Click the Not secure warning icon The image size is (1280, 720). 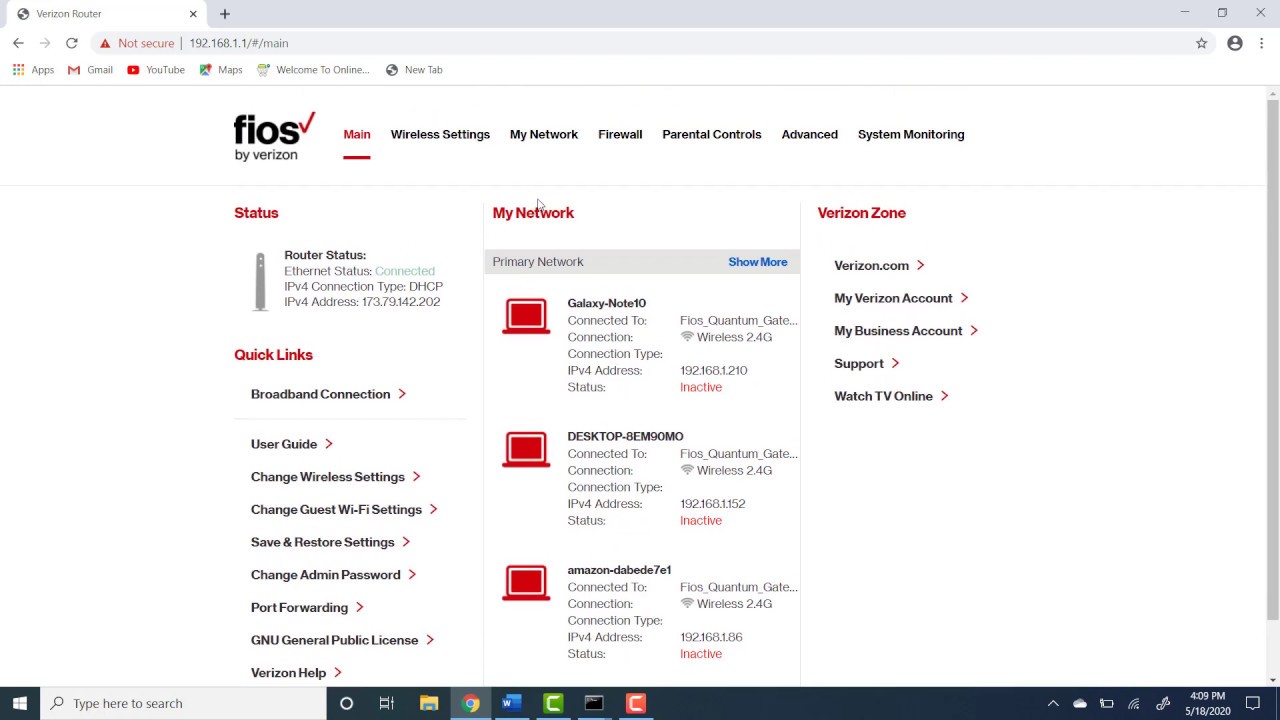pos(105,43)
